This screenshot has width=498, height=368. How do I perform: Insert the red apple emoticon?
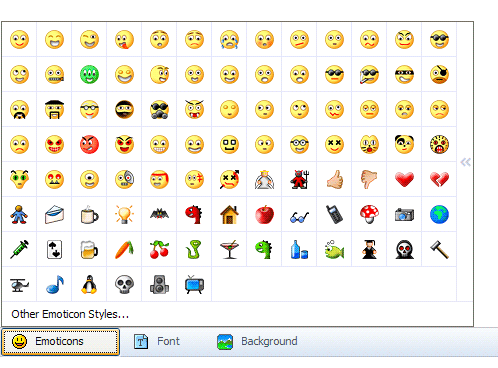[264, 214]
